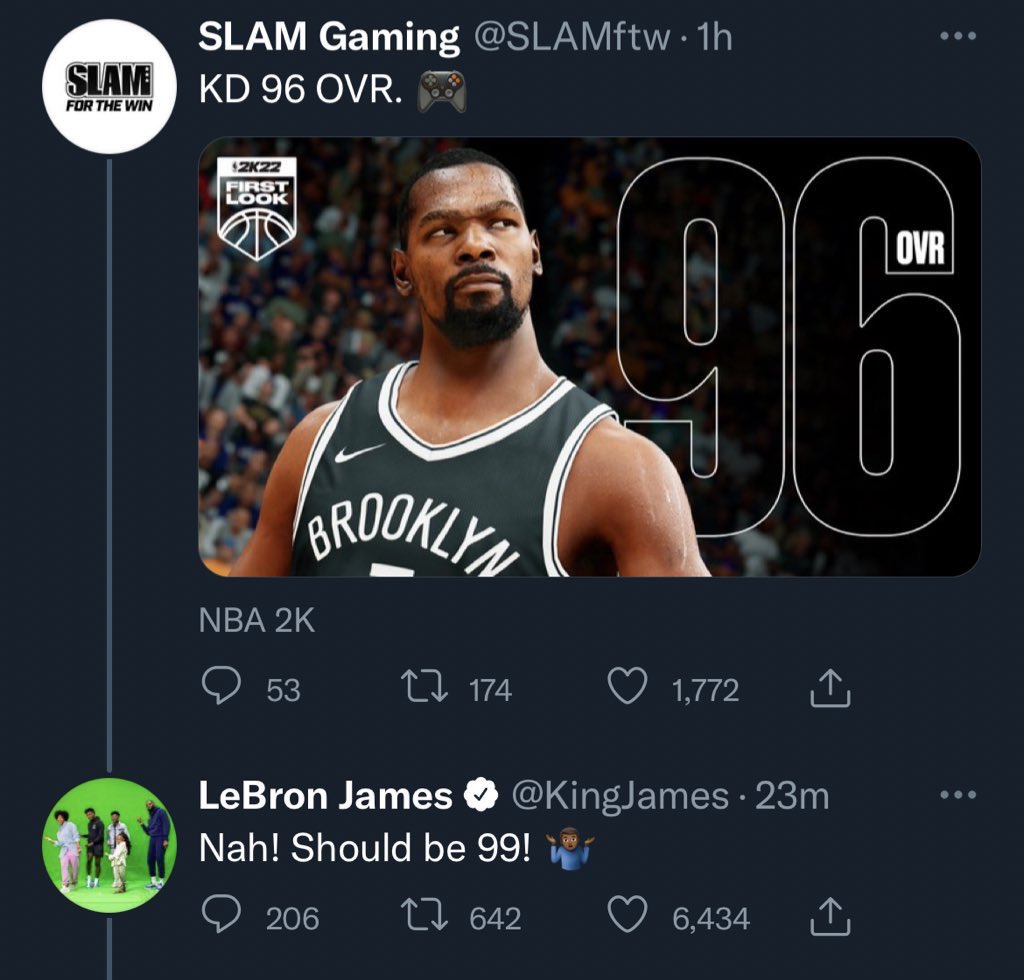Open more options for SLAM Gaming tweet

[959, 36]
